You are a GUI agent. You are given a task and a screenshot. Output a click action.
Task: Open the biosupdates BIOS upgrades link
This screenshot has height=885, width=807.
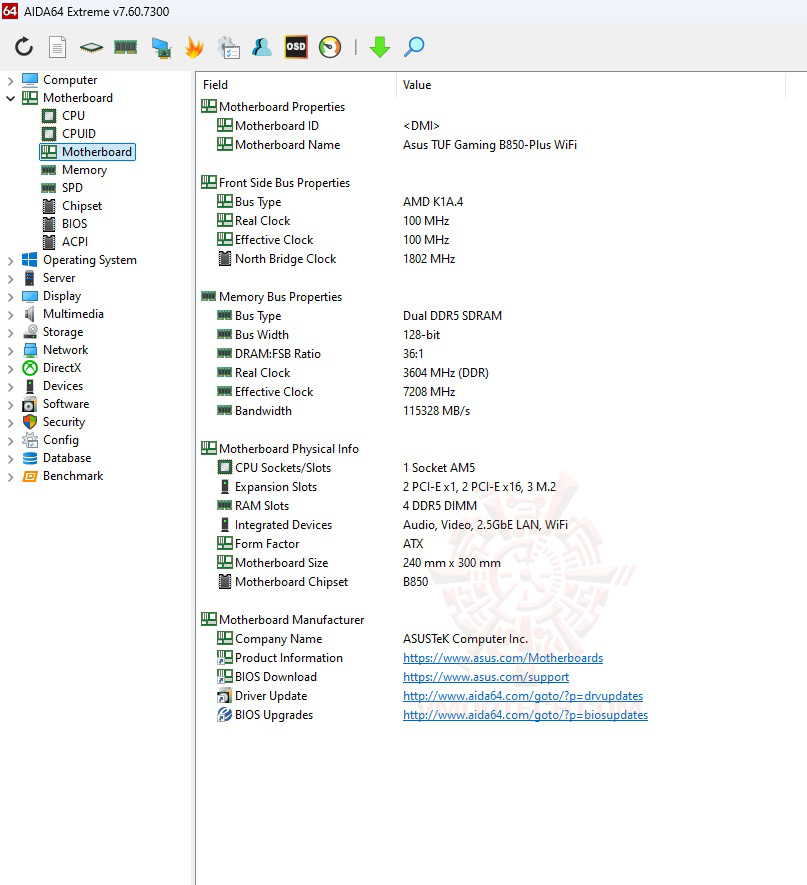[x=525, y=715]
